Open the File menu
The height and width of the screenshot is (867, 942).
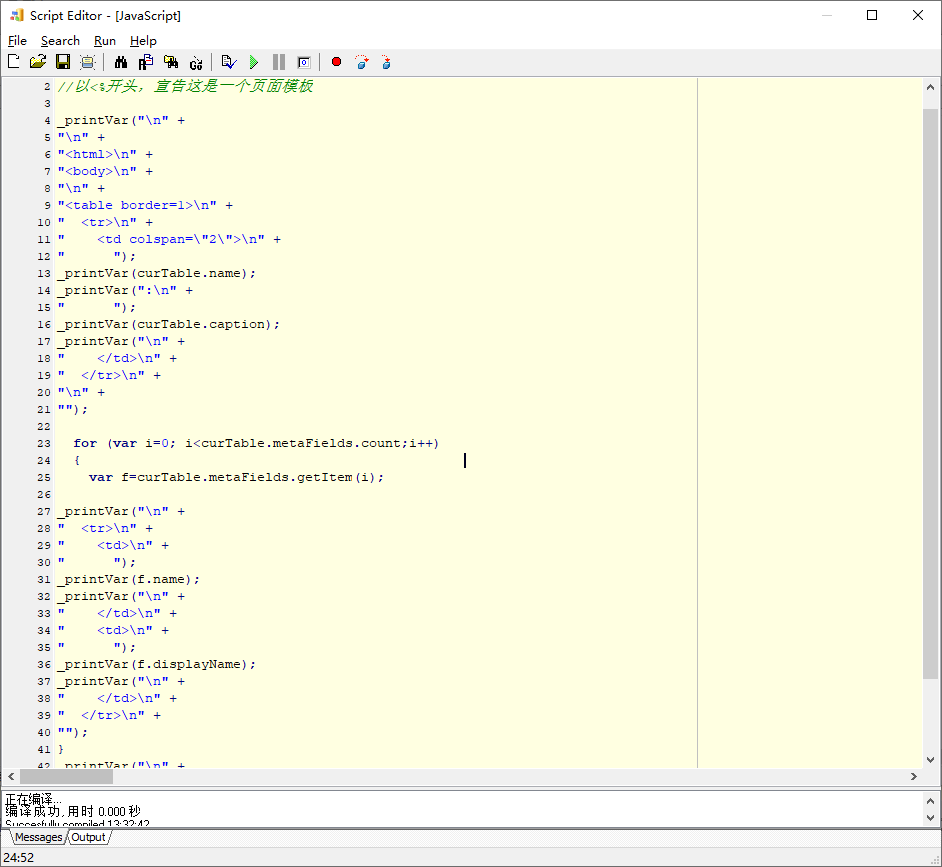click(17, 41)
